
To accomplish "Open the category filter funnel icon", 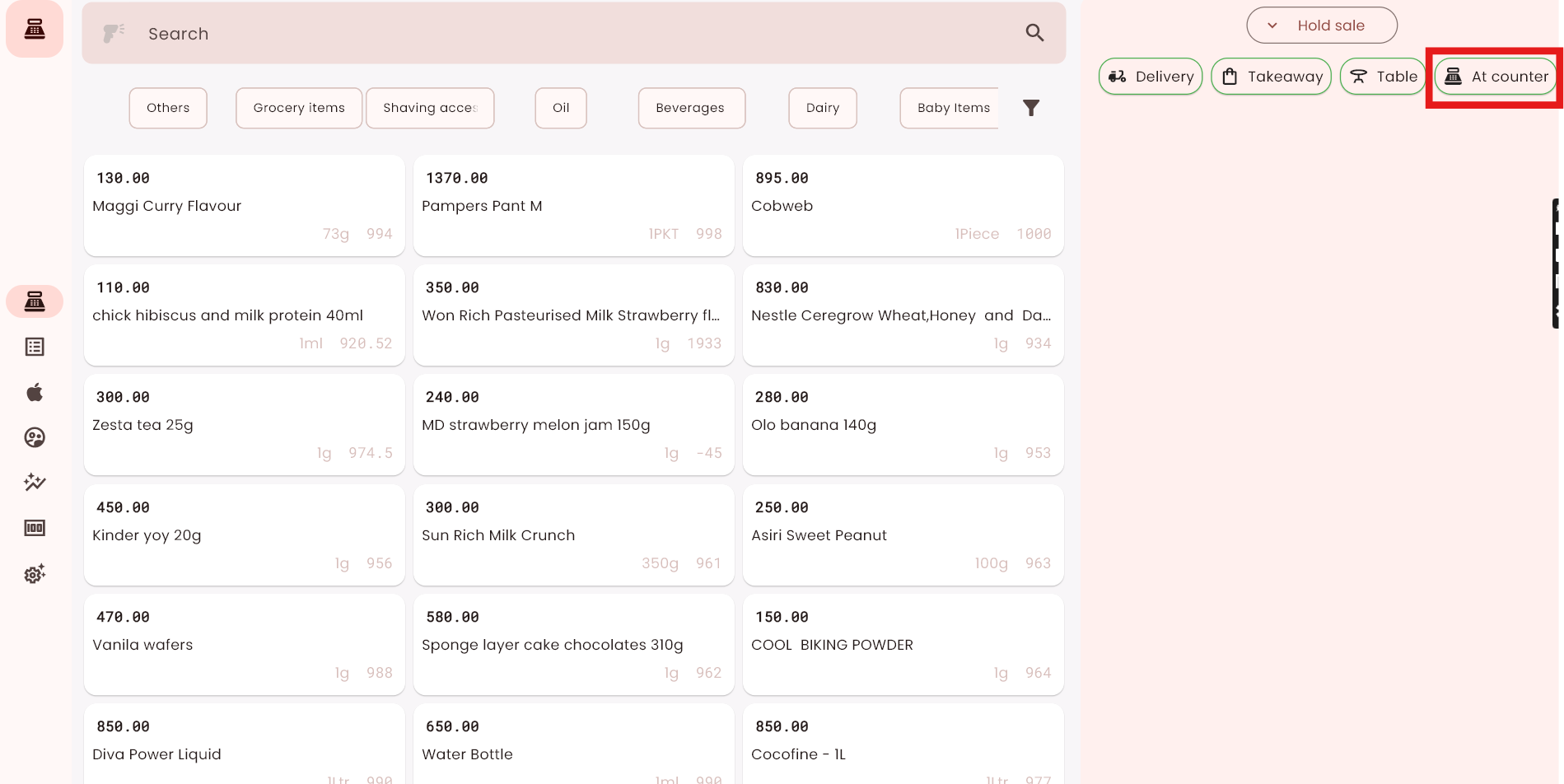I will [1030, 108].
